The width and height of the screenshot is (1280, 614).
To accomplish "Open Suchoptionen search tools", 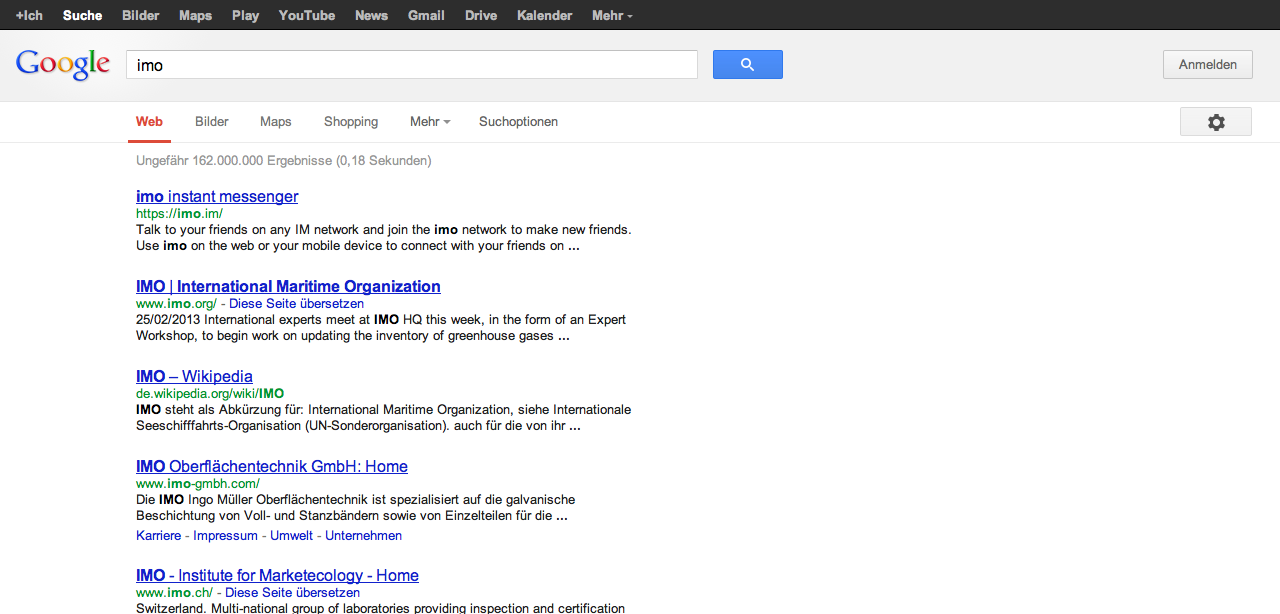I will pos(518,122).
